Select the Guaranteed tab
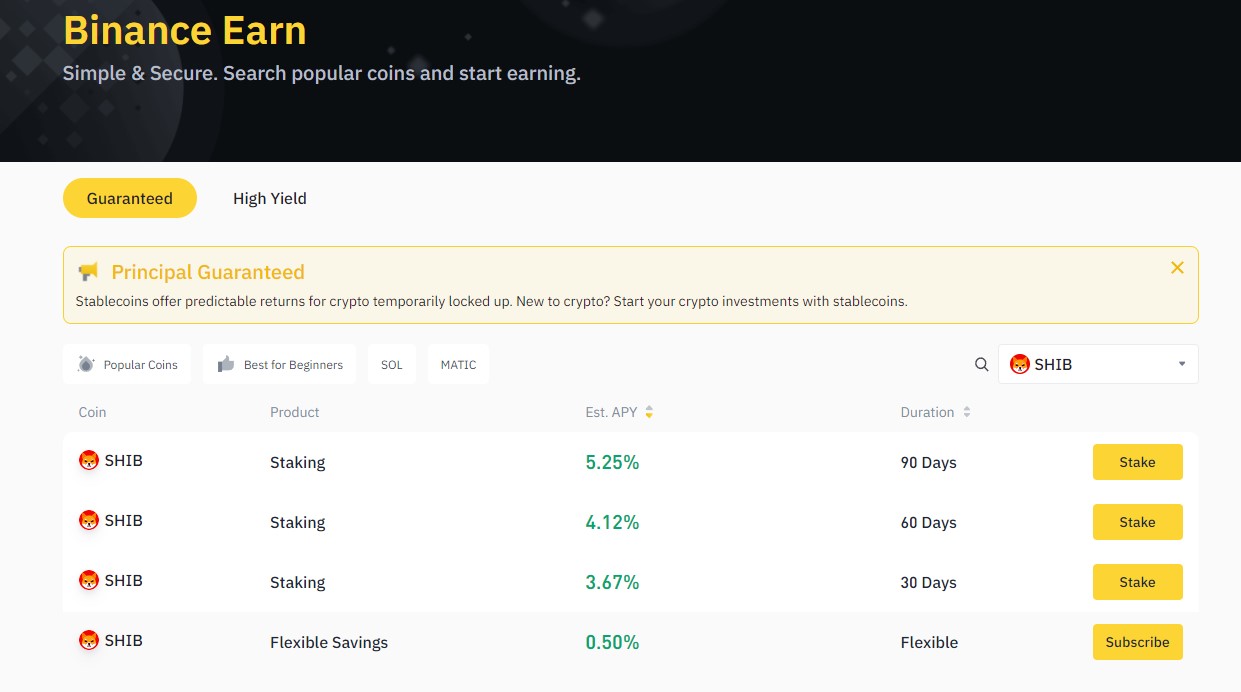This screenshot has height=692, width=1241. 130,198
